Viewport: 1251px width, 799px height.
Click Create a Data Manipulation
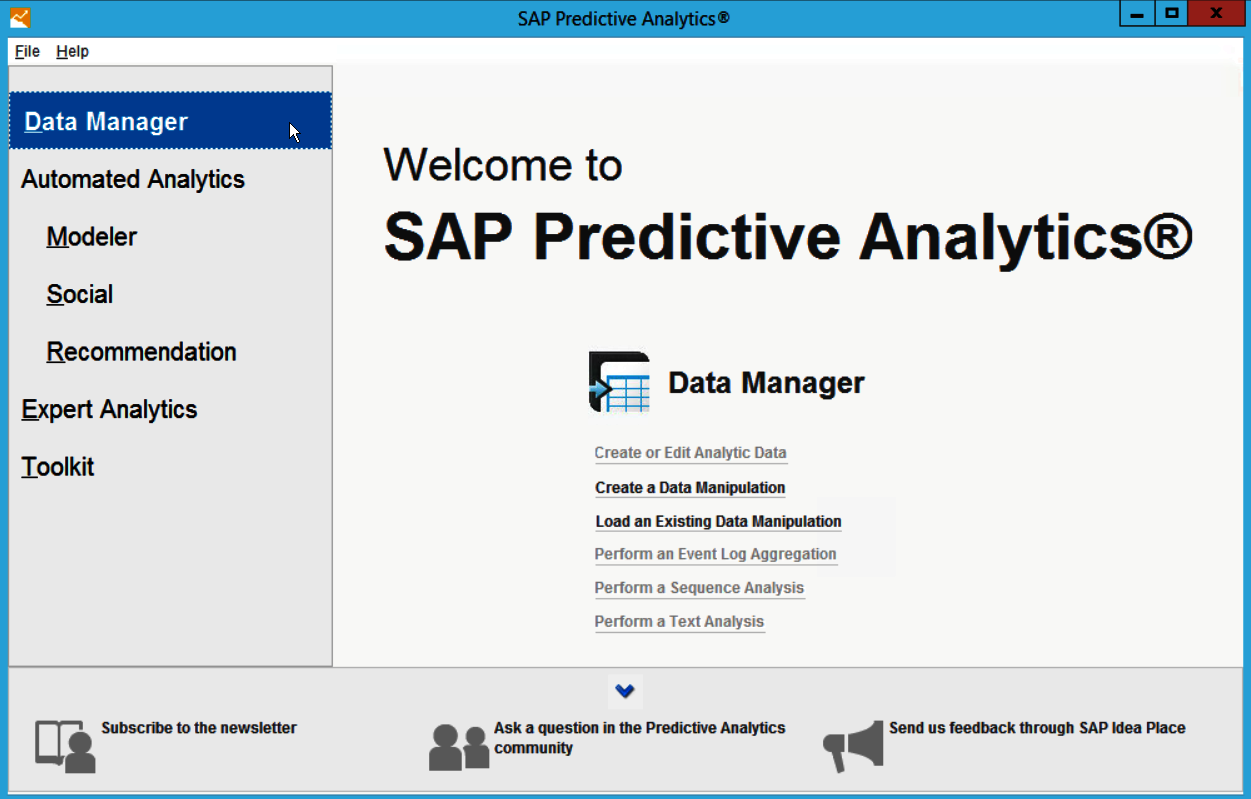(689, 487)
